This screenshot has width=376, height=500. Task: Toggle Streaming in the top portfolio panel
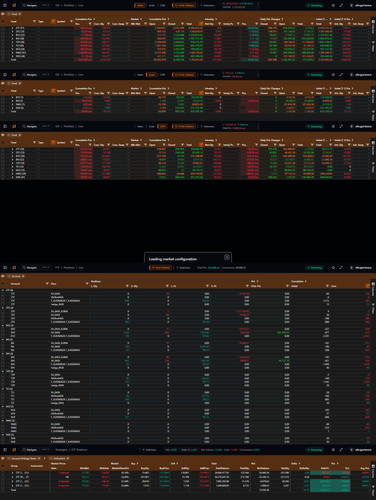coord(314,5)
